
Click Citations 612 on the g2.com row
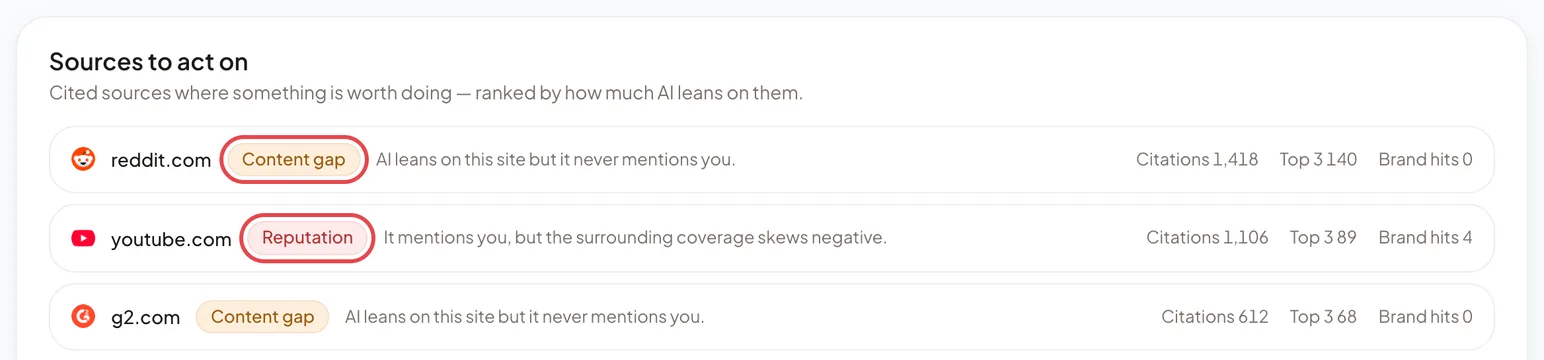click(1215, 317)
